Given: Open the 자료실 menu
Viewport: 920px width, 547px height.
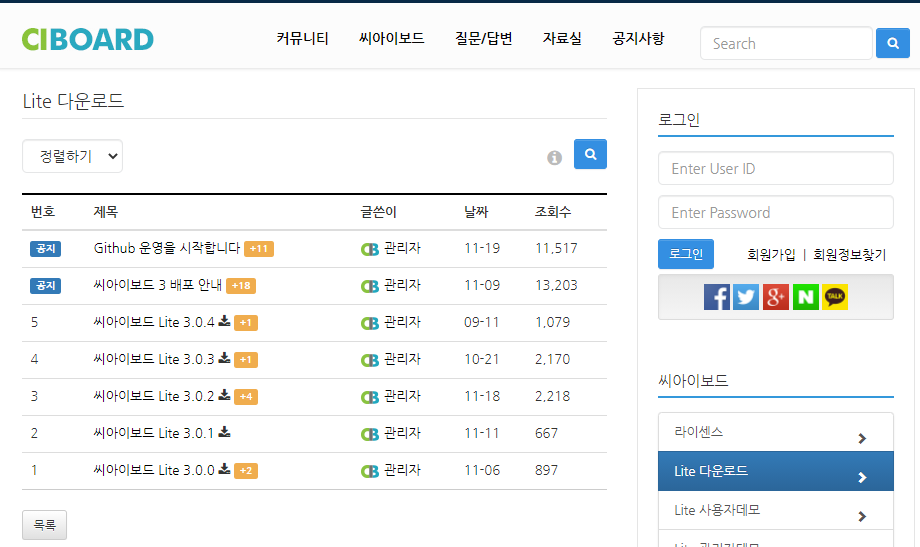Looking at the screenshot, I should pos(562,39).
